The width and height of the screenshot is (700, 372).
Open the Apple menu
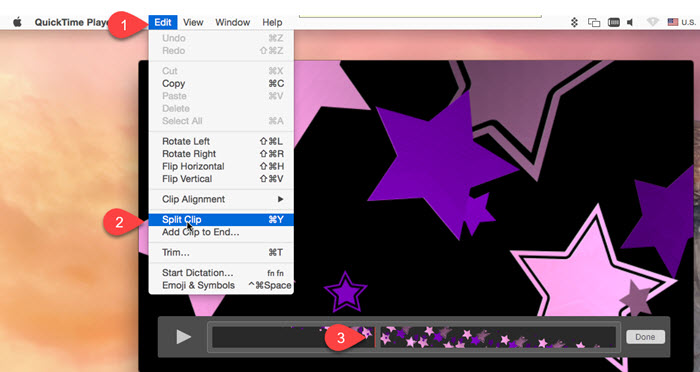(x=17, y=22)
